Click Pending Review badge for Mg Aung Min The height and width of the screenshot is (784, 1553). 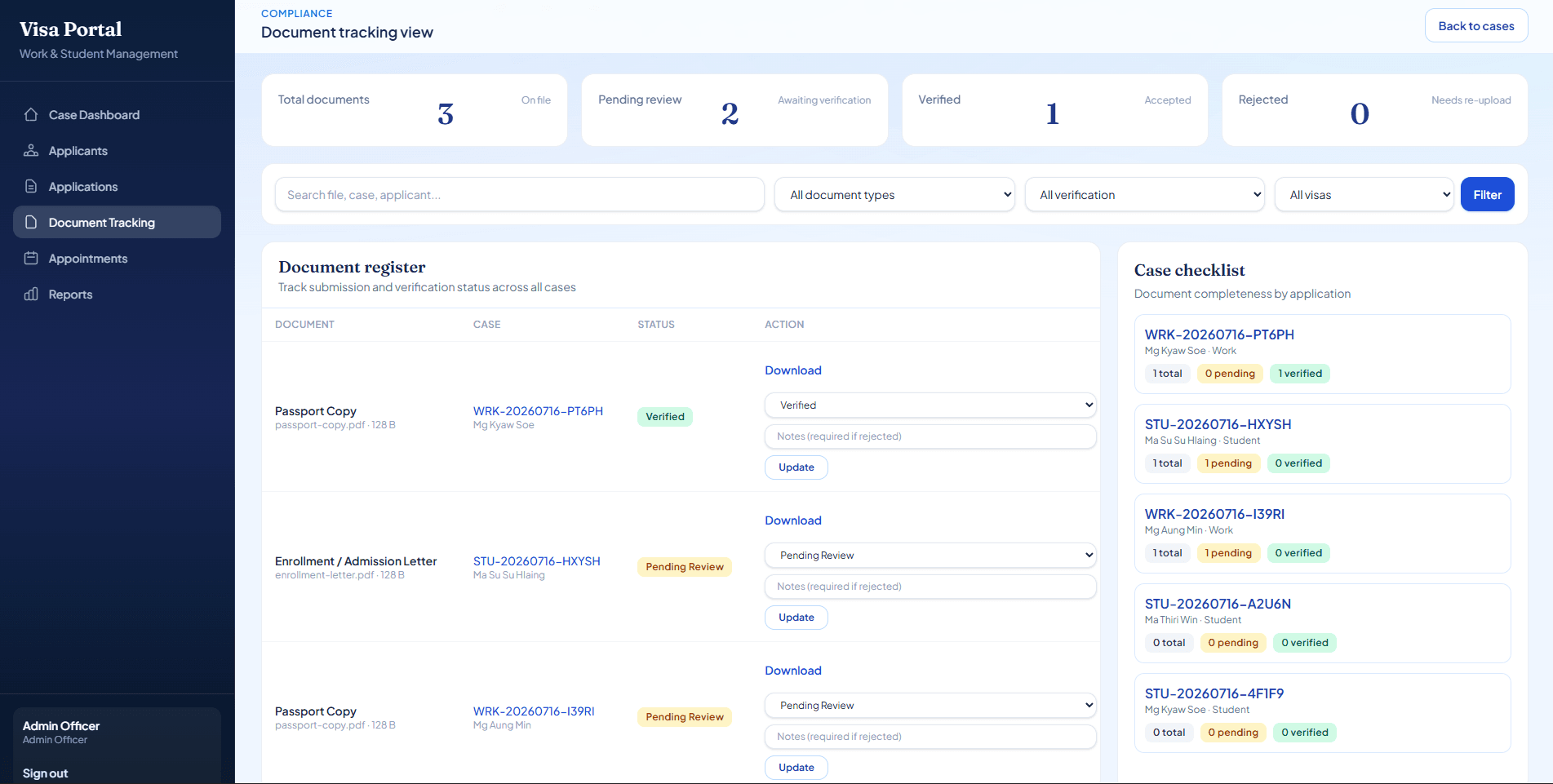point(685,717)
